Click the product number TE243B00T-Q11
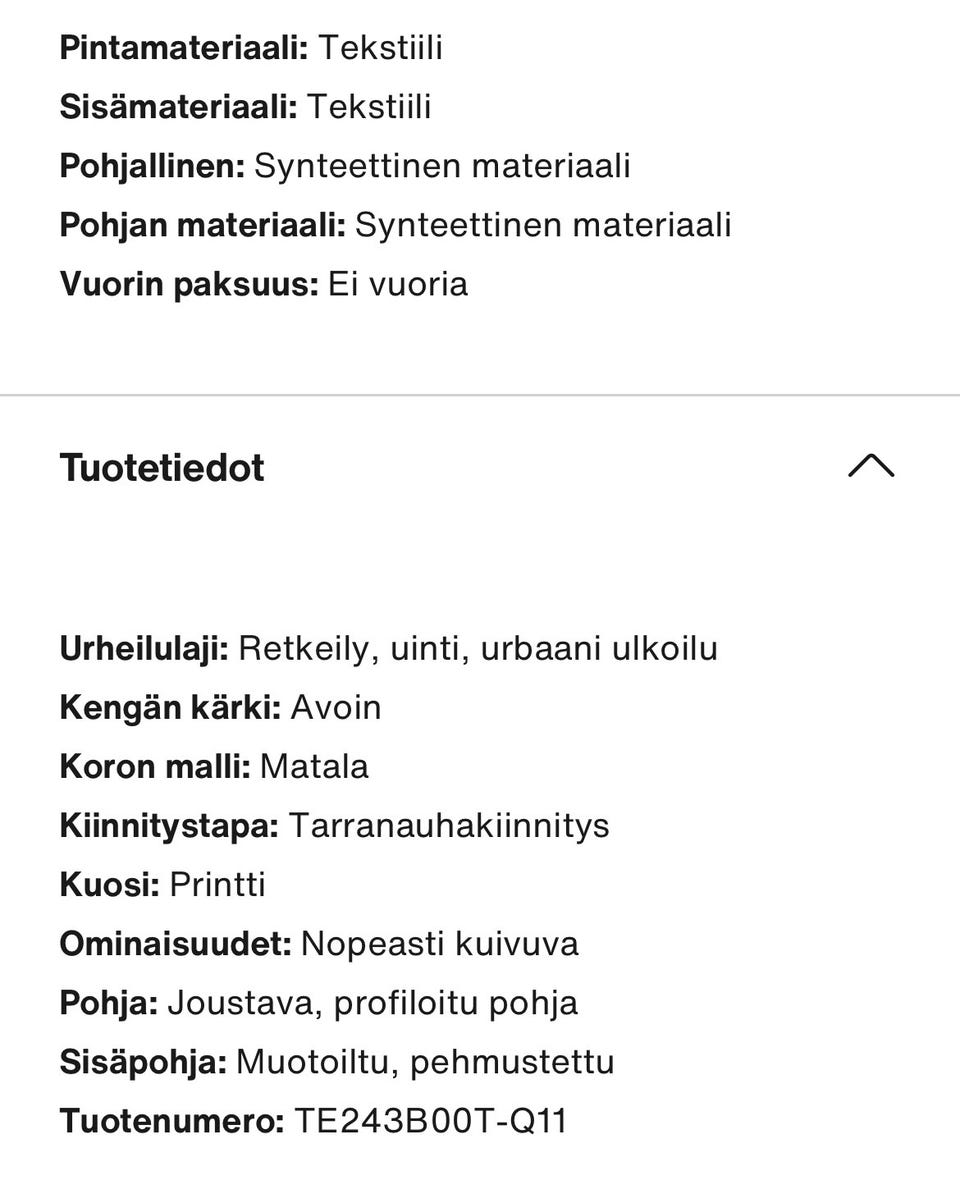960x1203 pixels. [431, 1121]
